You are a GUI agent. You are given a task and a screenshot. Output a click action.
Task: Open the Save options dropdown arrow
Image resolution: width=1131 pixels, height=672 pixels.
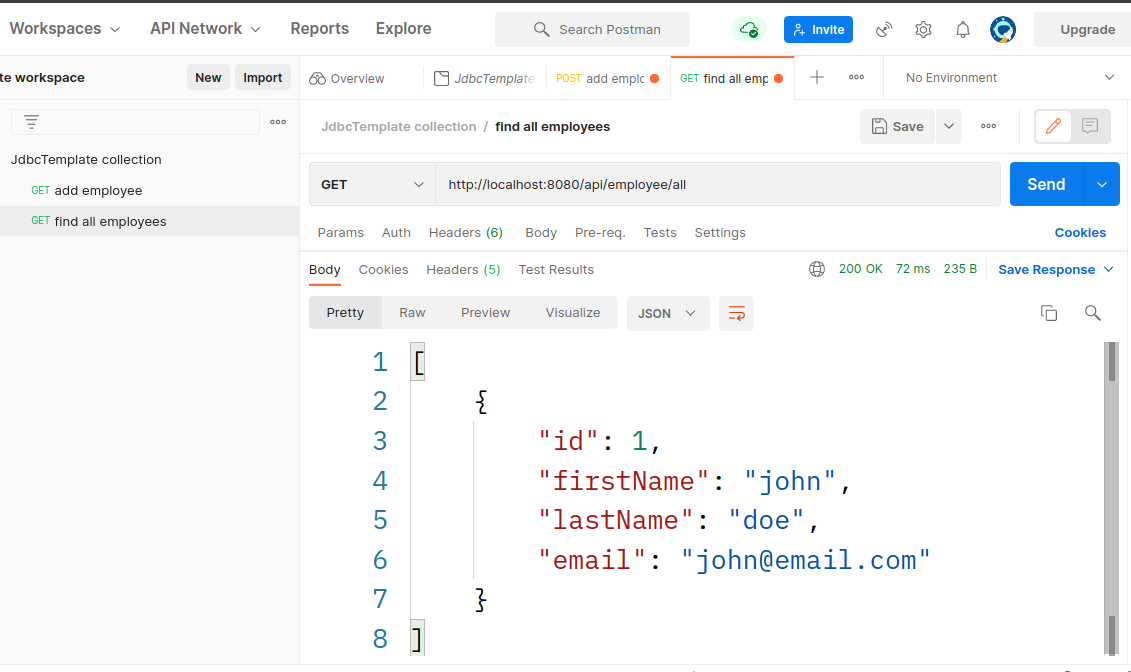[949, 126]
